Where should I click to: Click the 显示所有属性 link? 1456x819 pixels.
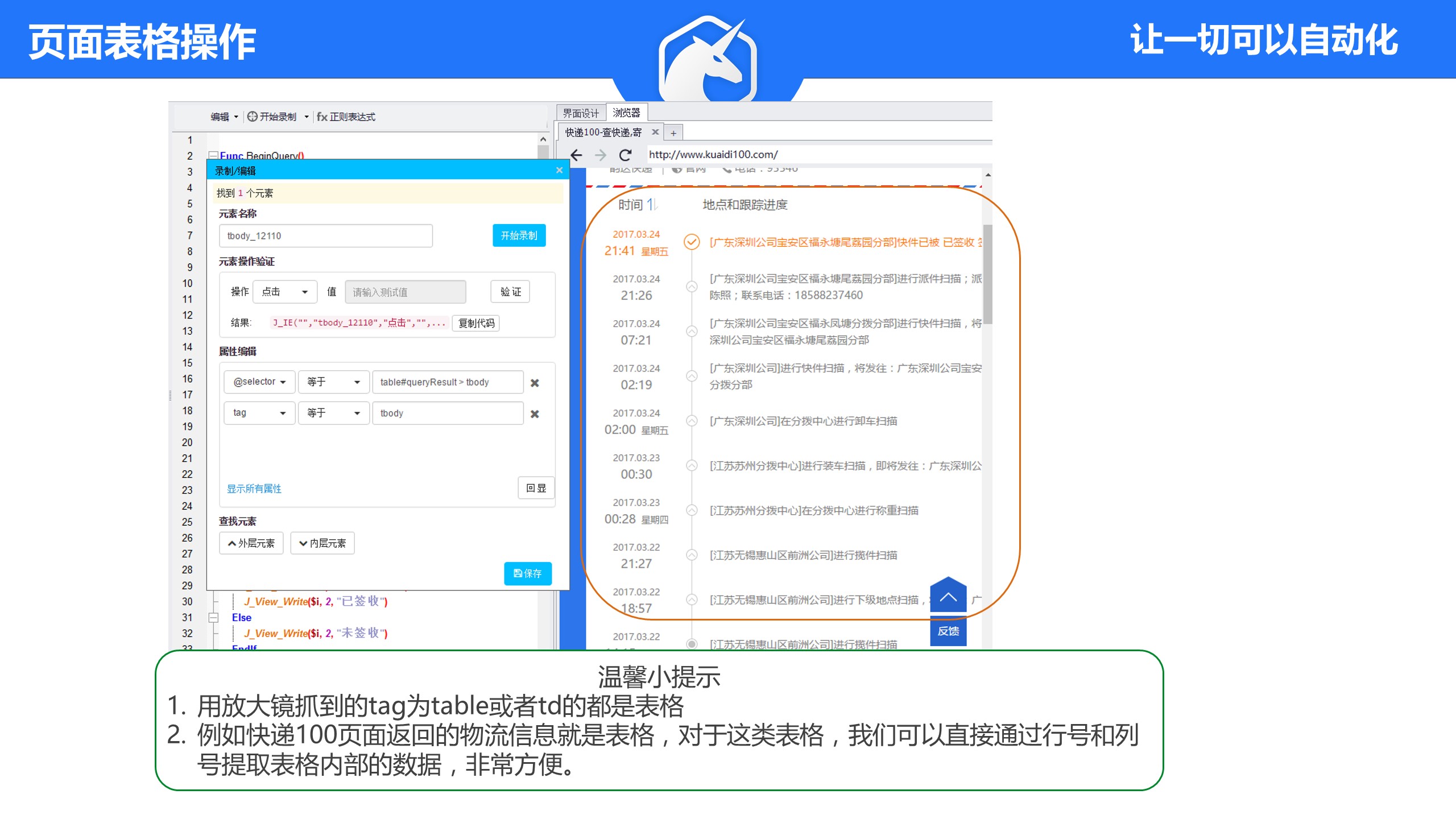(254, 489)
